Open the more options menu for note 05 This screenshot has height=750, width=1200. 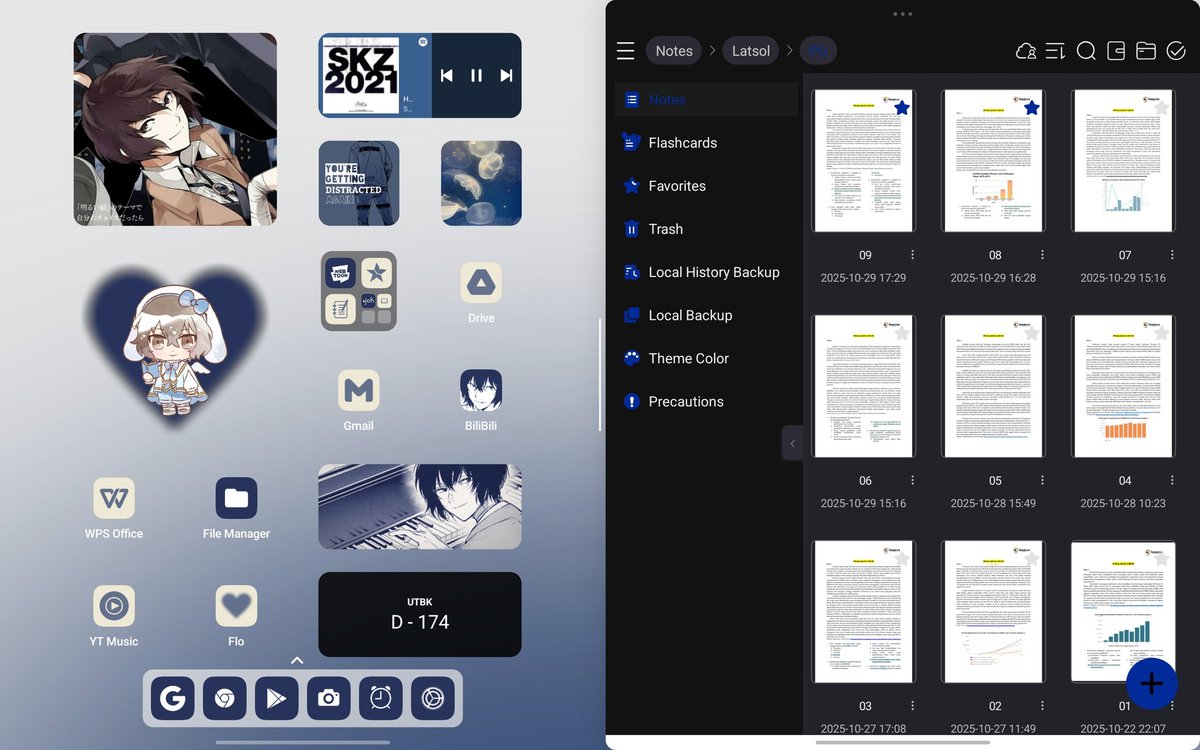pyautogui.click(x=1042, y=480)
